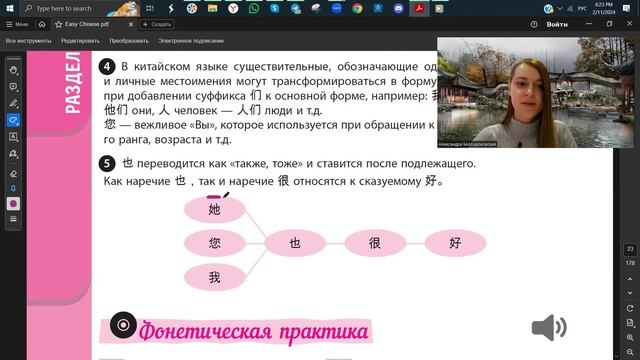Click the help question icon beside Войти
Viewport: 640px width, 360px height.
pyautogui.click(x=534, y=24)
